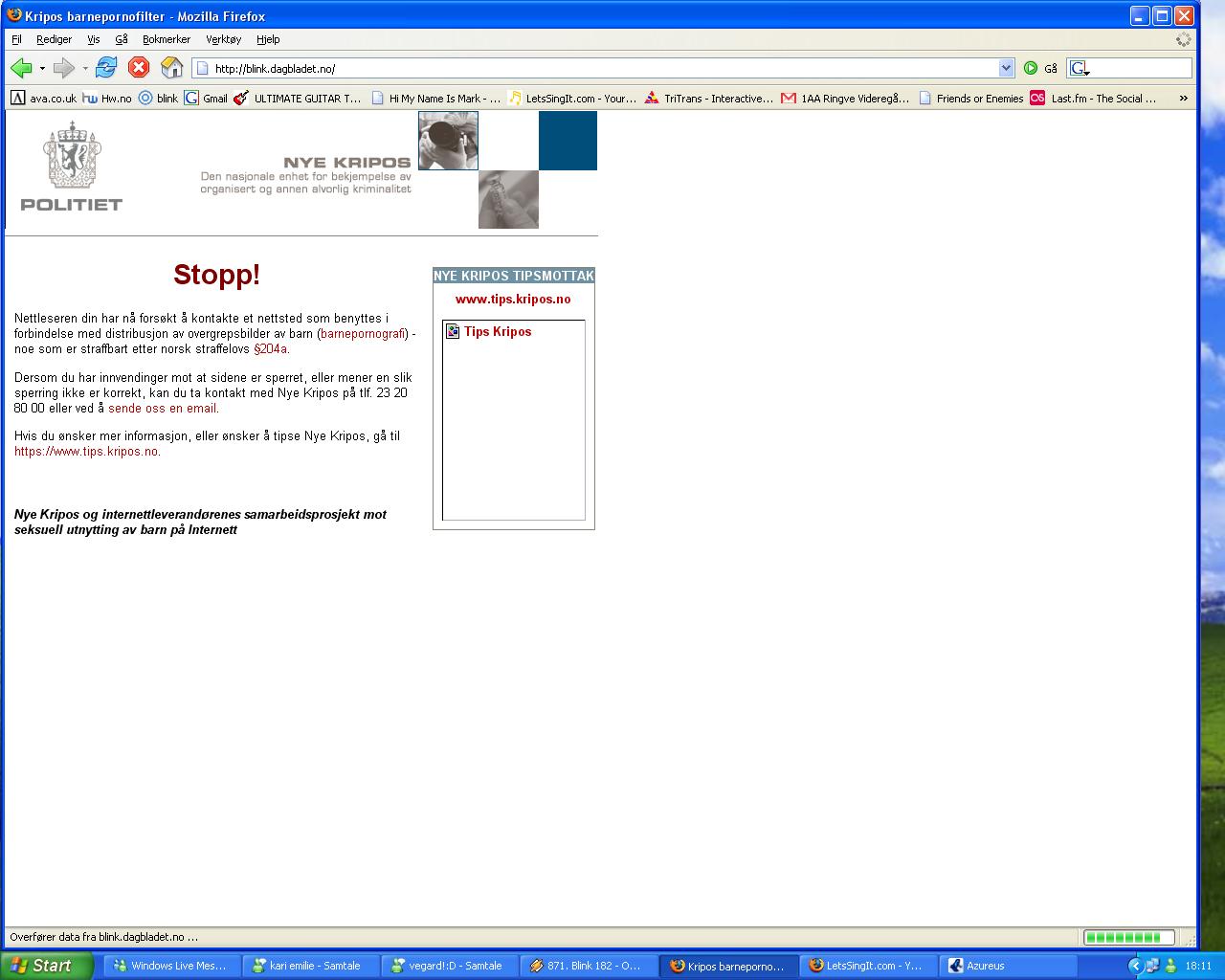Switch to the Azureus taskbar item
The width and height of the screenshot is (1225, 980).
1007,966
